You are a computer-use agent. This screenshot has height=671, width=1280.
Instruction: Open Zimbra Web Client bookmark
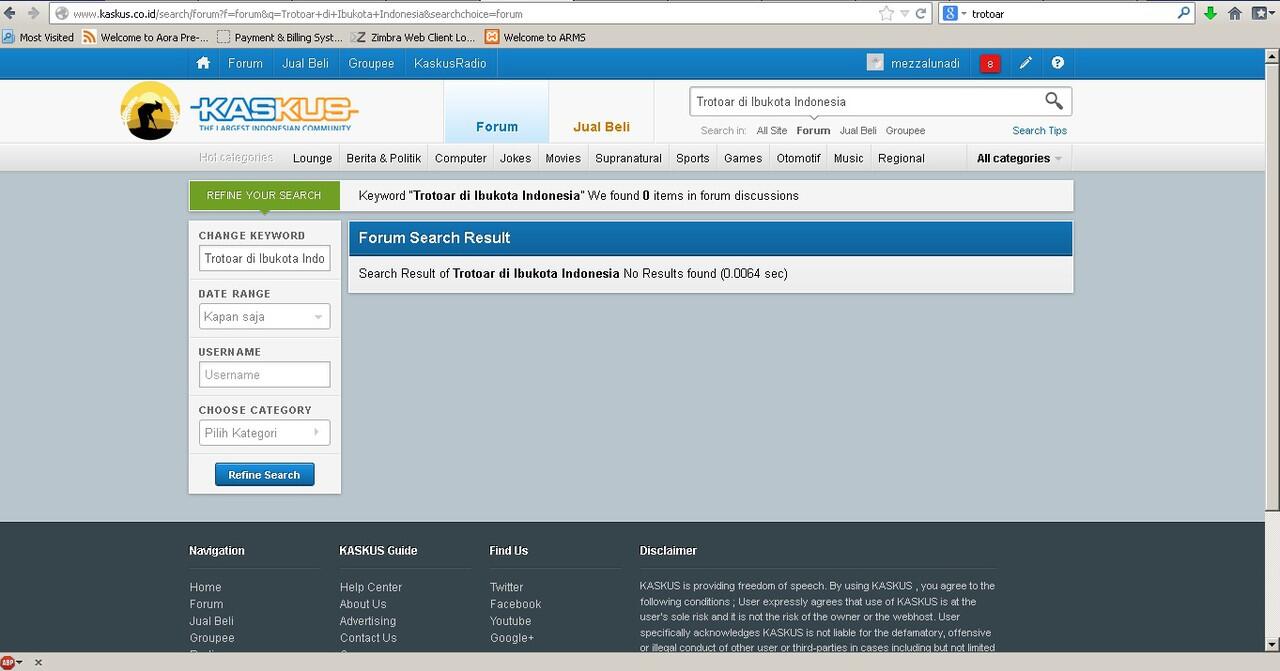tap(413, 37)
